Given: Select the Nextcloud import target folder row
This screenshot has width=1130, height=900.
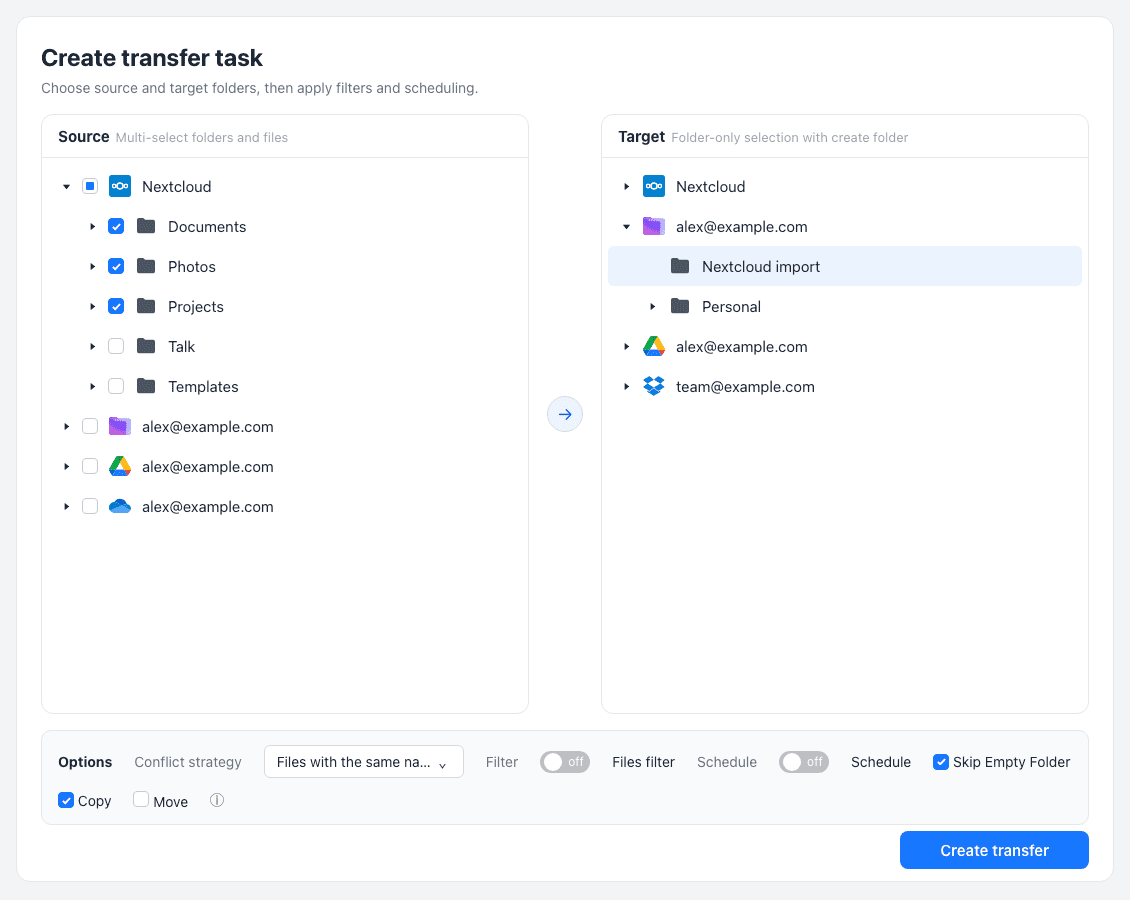Looking at the screenshot, I should 845,267.
